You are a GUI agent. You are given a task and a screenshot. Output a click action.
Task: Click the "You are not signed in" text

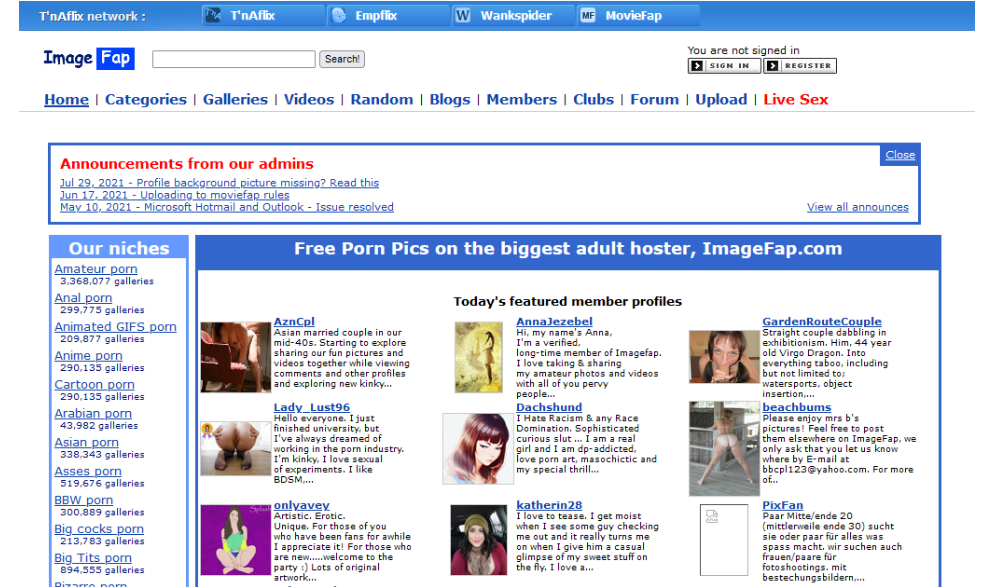(743, 50)
